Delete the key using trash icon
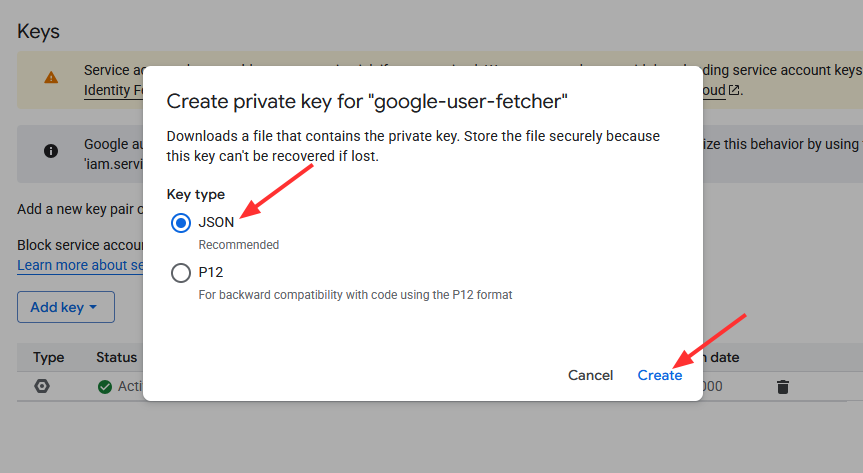The width and height of the screenshot is (863, 473). click(x=783, y=387)
